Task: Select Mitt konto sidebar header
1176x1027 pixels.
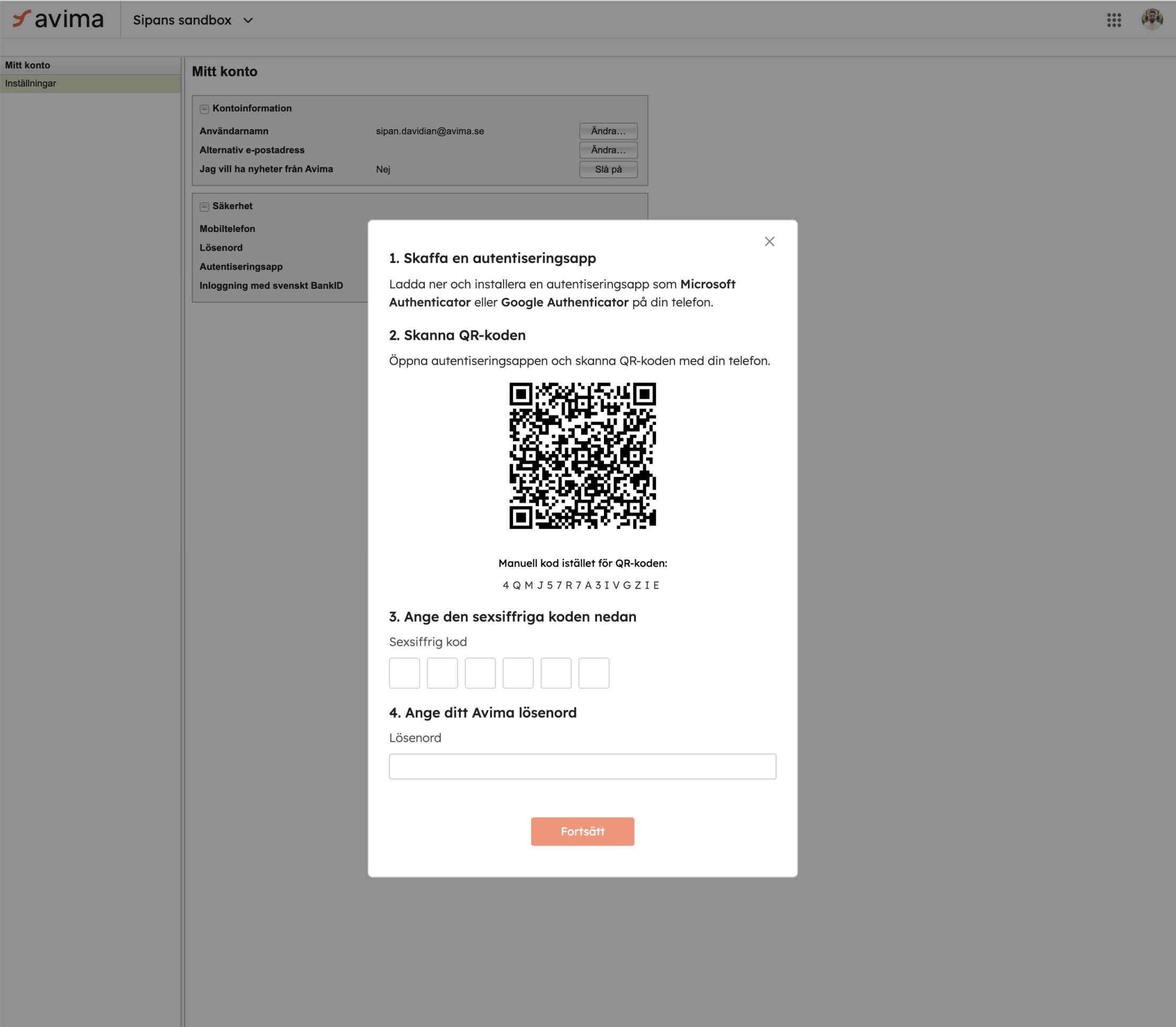Action: pyautogui.click(x=90, y=65)
